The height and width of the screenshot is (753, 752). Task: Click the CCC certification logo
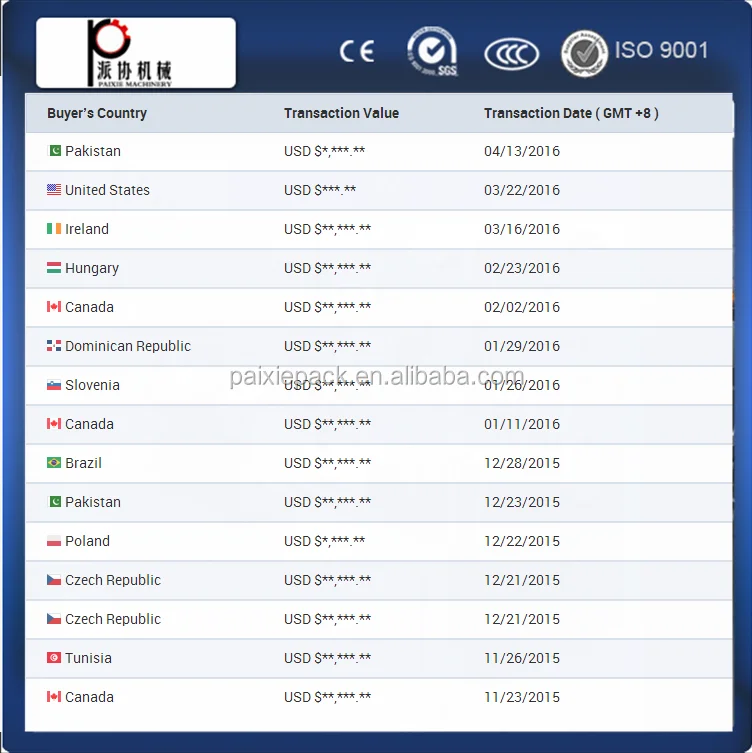(x=511, y=54)
